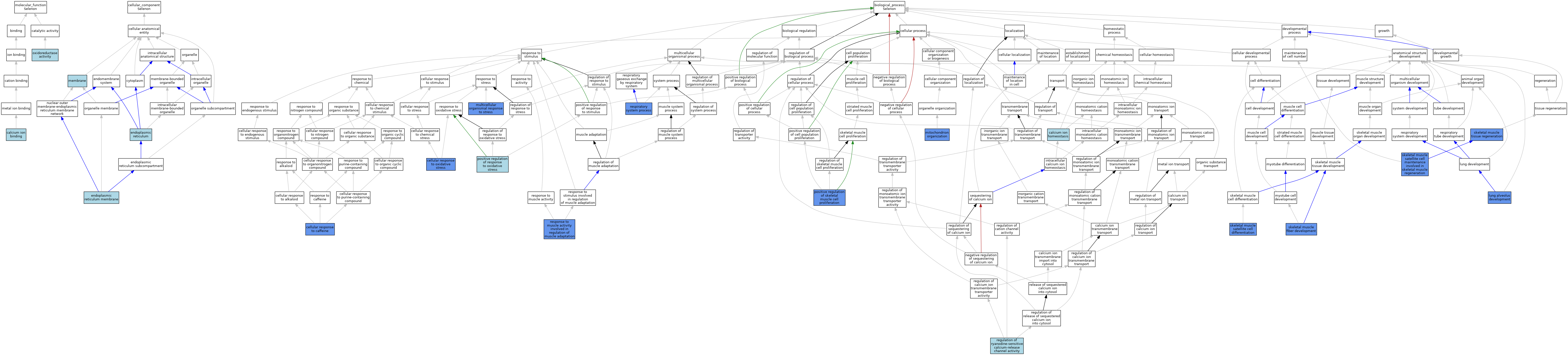Viewport: 1568px width, 355px height.
Task: Click 'positive regulation of response to oxidative stress'
Action: click(492, 165)
